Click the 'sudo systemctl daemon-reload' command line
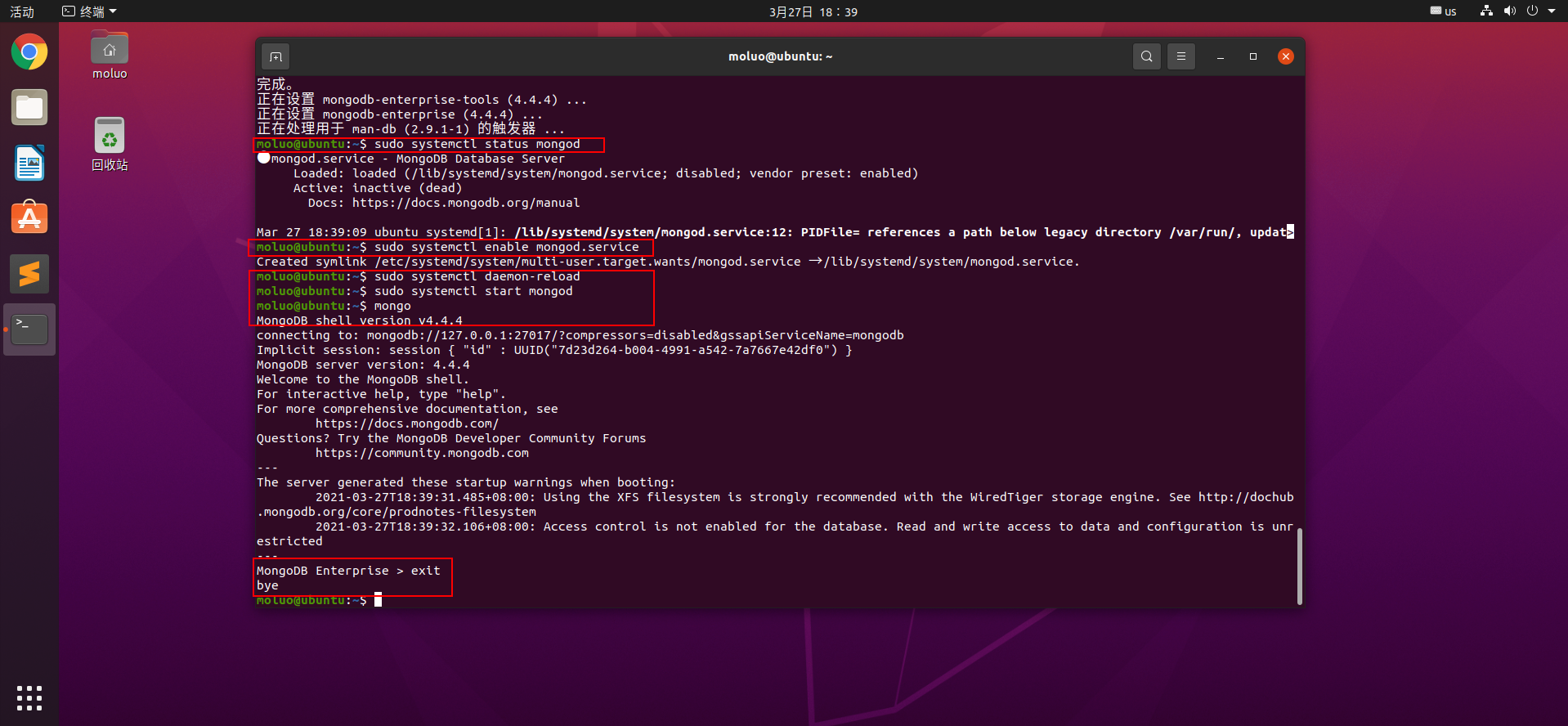Image resolution: width=1568 pixels, height=726 pixels. tap(477, 276)
